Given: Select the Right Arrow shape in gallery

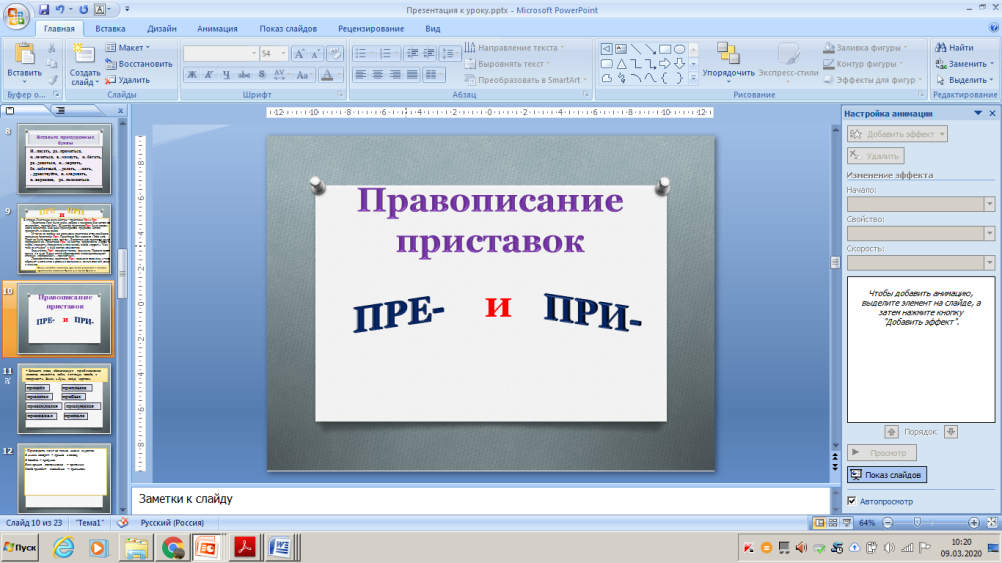Looking at the screenshot, I should 665,64.
